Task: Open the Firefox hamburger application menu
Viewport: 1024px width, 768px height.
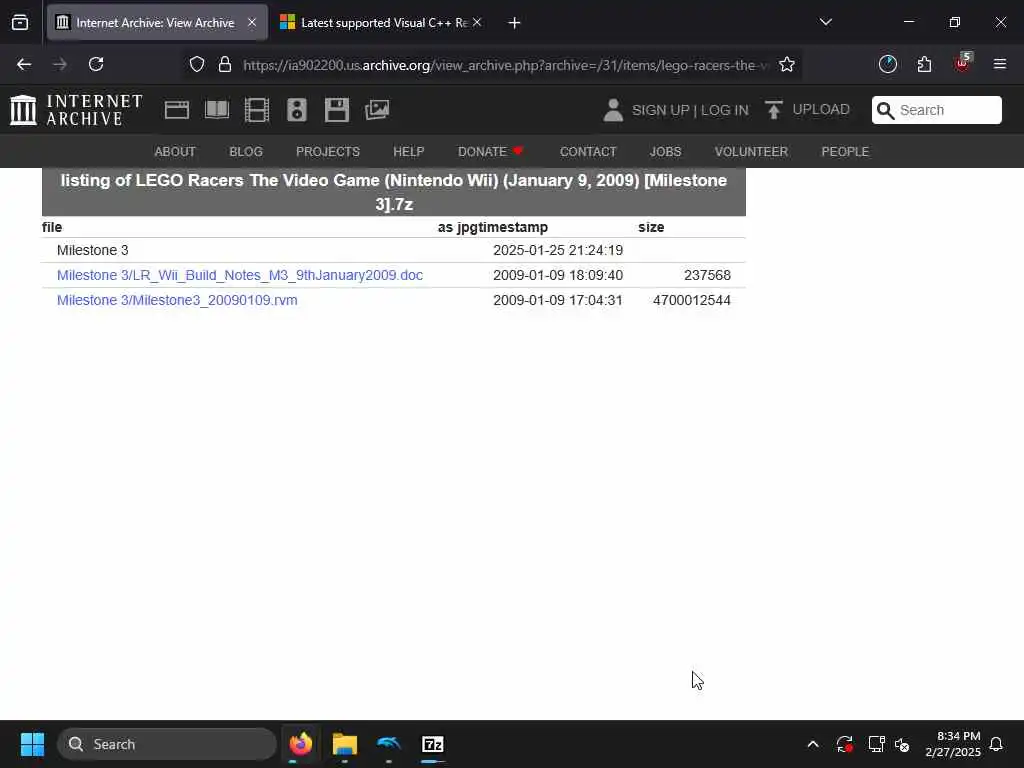Action: pyautogui.click(x=1000, y=64)
